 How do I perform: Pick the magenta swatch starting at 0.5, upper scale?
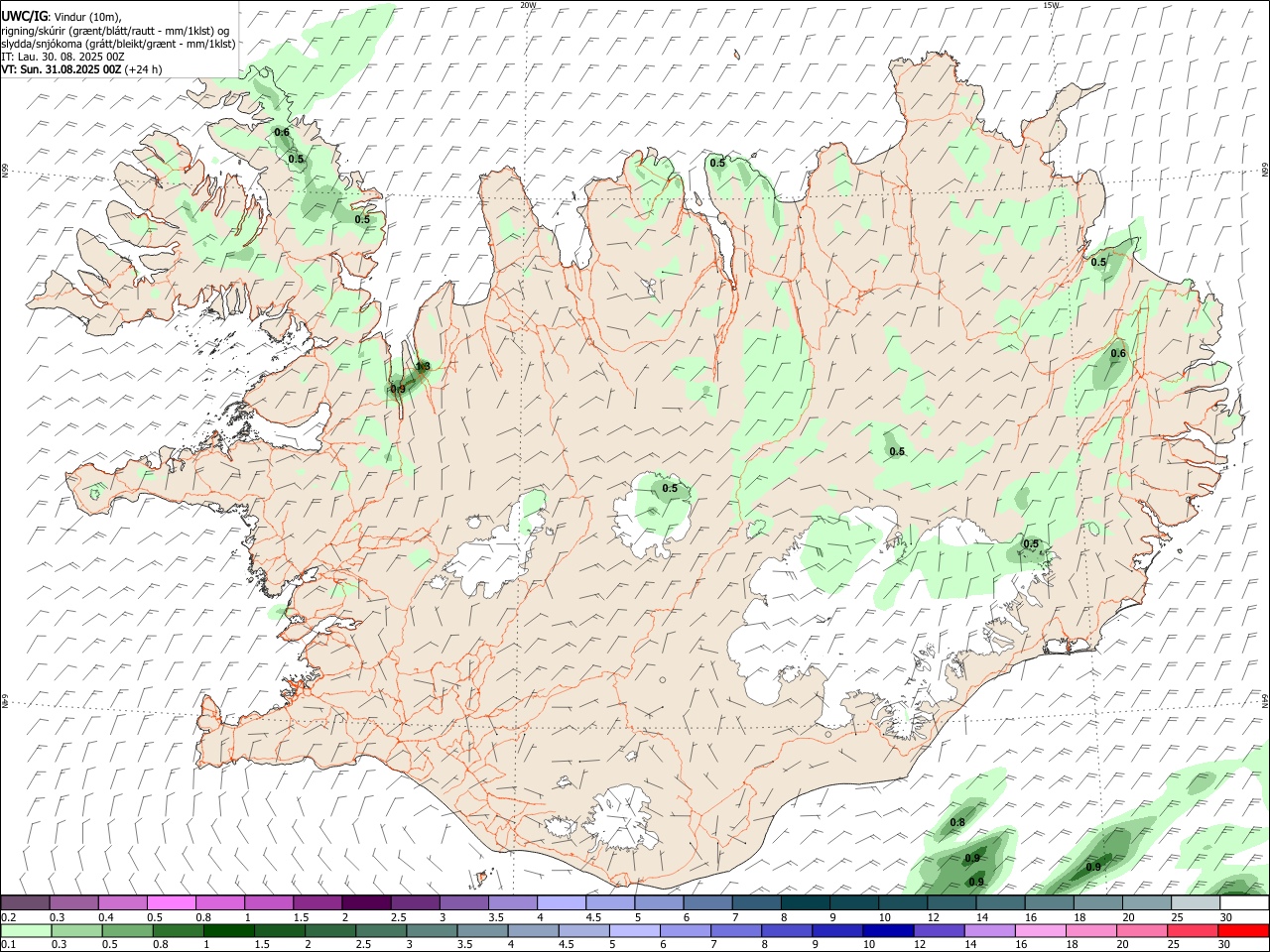click(171, 902)
